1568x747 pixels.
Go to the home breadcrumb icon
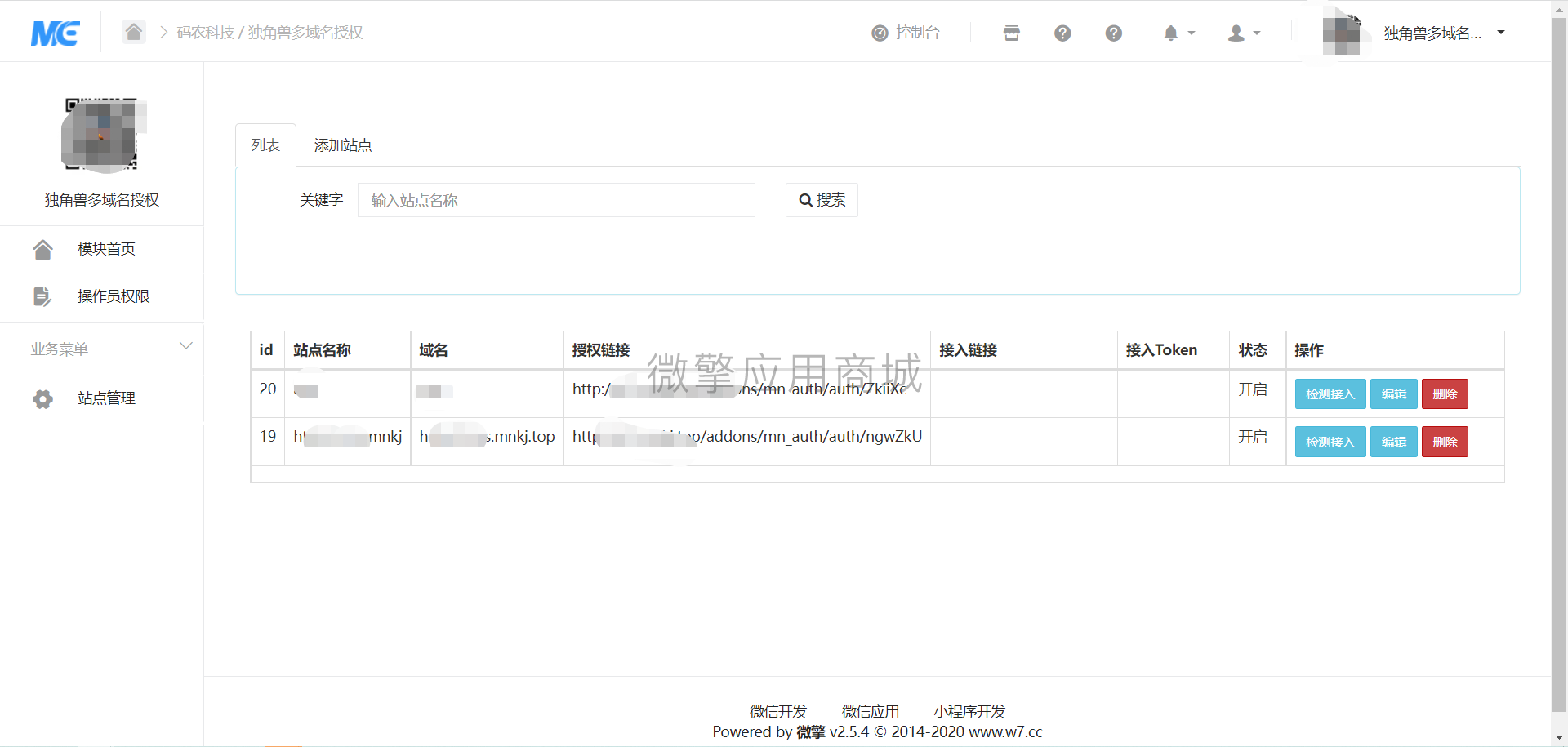[134, 32]
